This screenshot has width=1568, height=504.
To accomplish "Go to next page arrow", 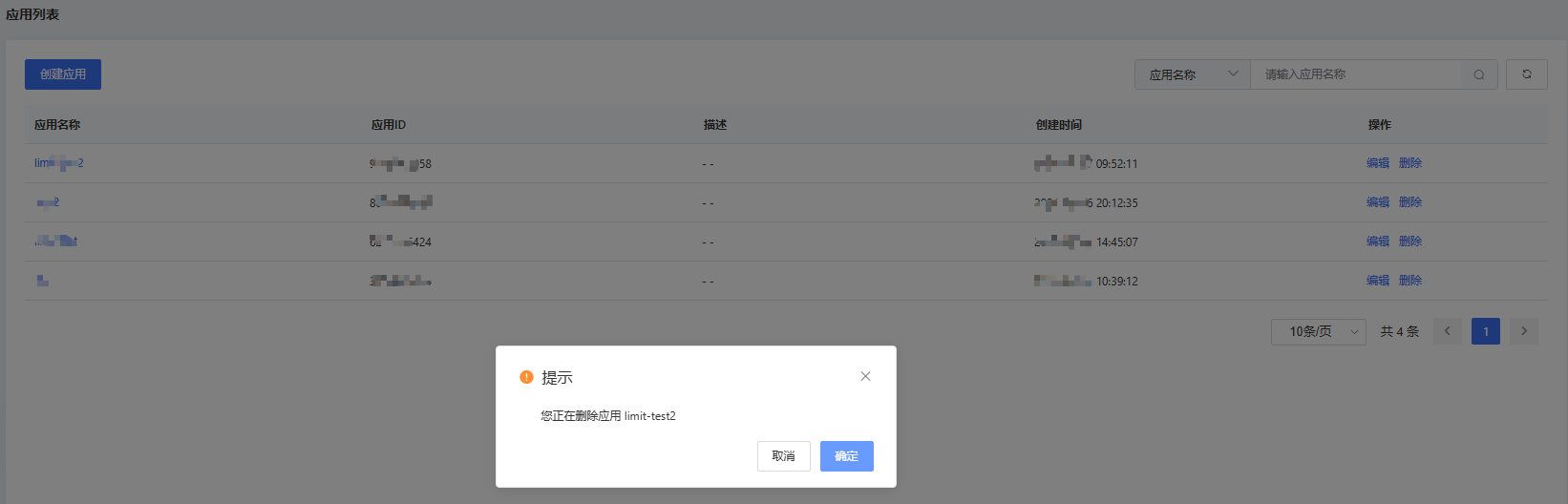I will click(x=1524, y=331).
